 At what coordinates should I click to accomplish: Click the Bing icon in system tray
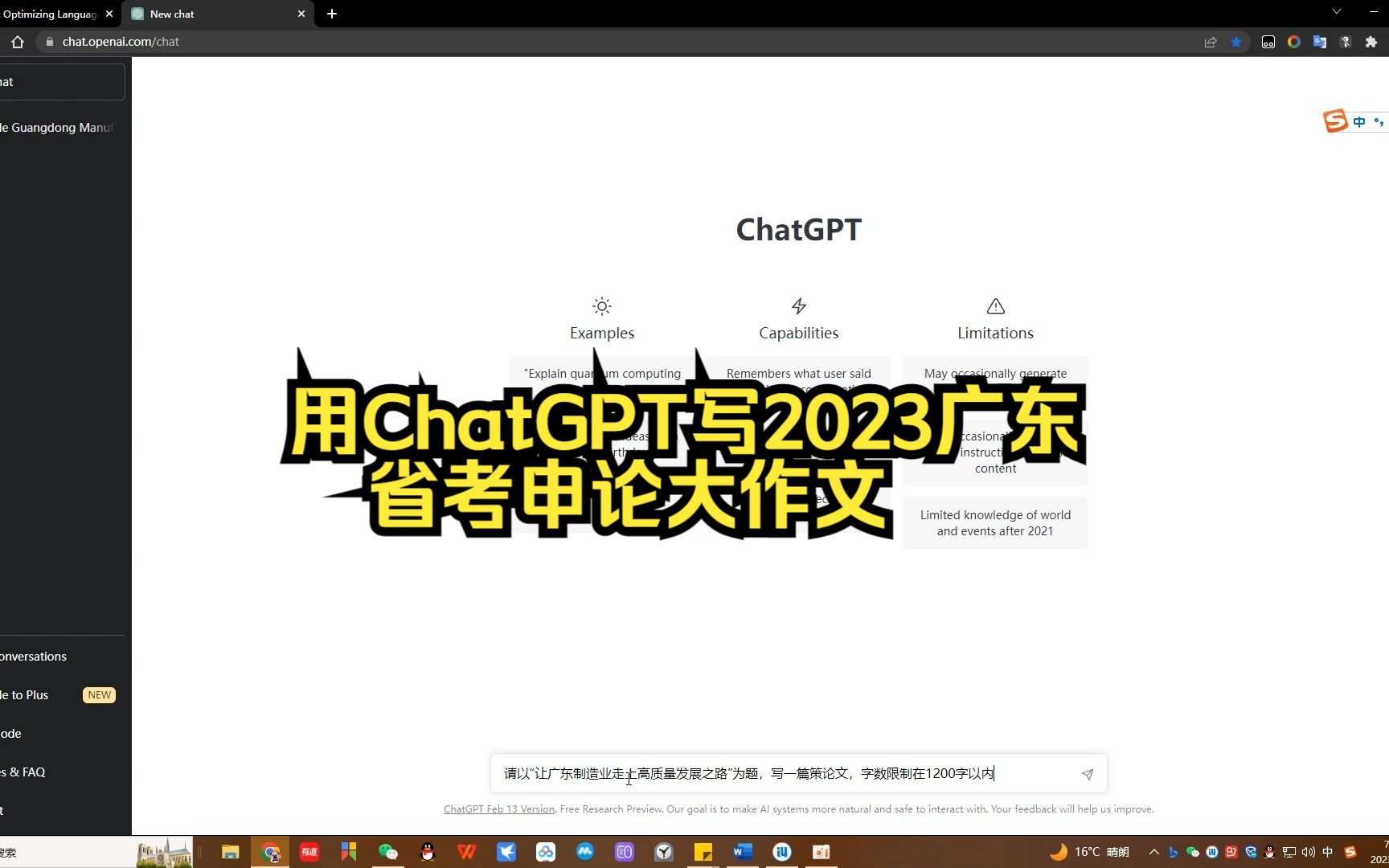(x=1174, y=852)
